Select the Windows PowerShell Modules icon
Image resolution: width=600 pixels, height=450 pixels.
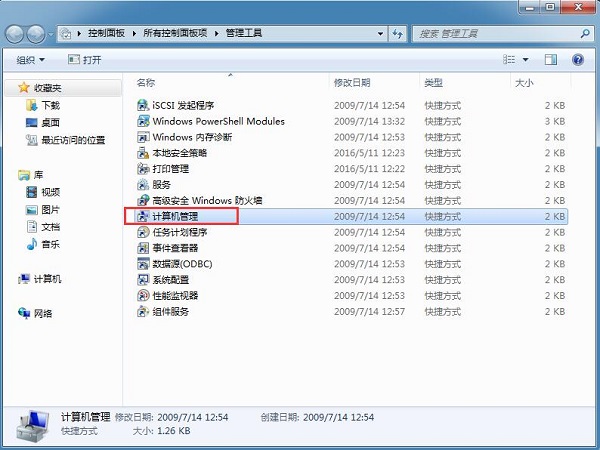[x=144, y=121]
